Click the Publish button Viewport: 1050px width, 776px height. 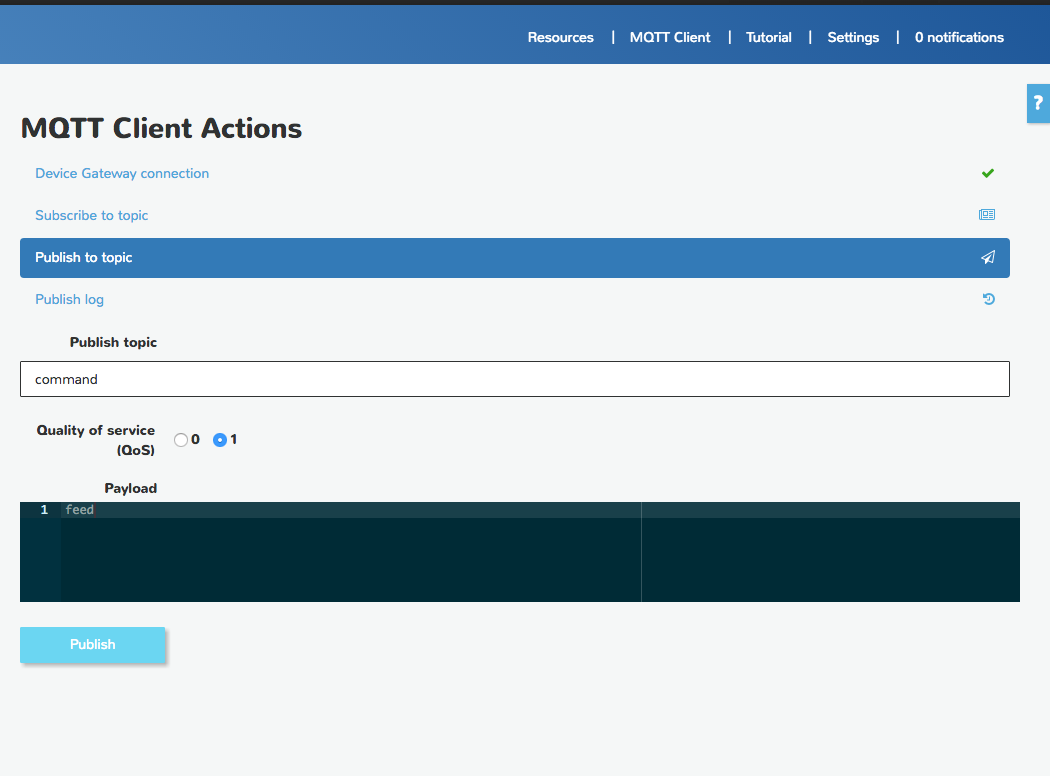tap(92, 645)
